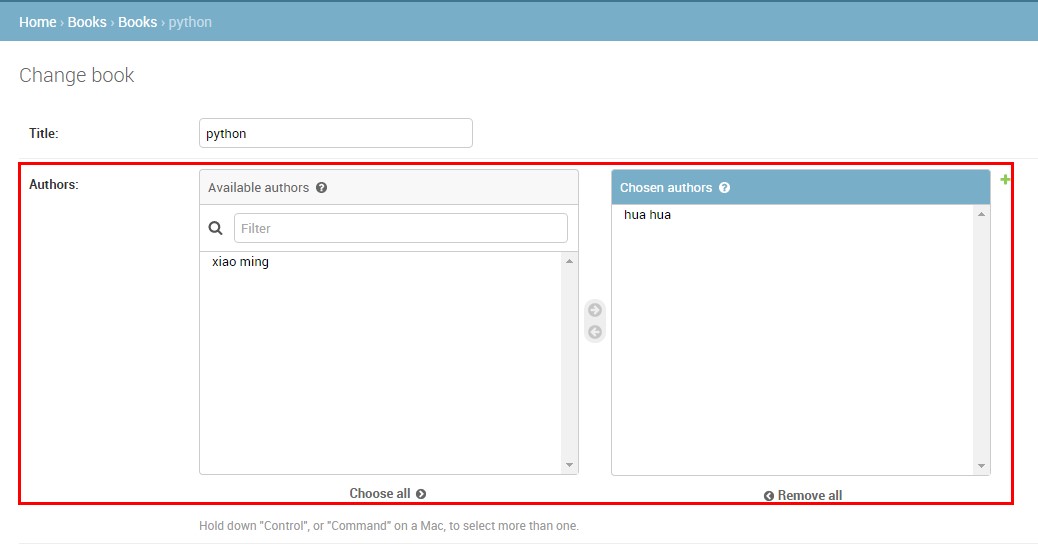
Task: Click the Remove all link
Action: tap(802, 496)
